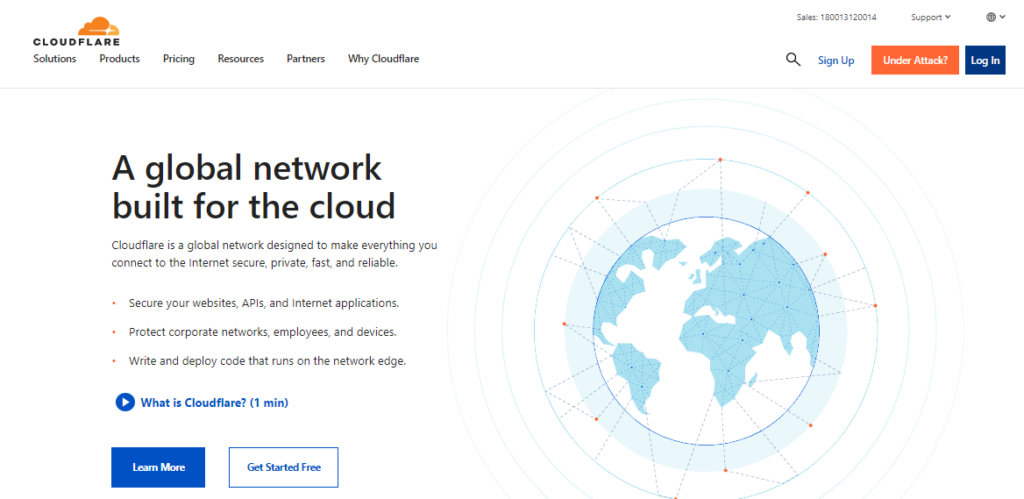Image resolution: width=1024 pixels, height=499 pixels.
Task: Click the Learn More button
Action: pos(158,467)
